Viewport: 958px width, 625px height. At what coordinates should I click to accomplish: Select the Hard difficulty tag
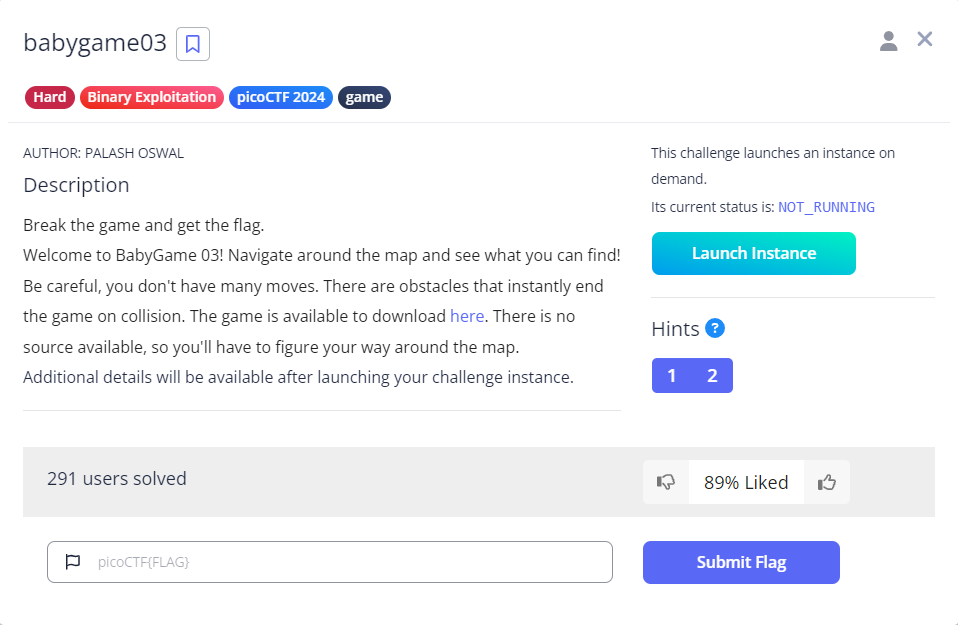click(x=49, y=97)
